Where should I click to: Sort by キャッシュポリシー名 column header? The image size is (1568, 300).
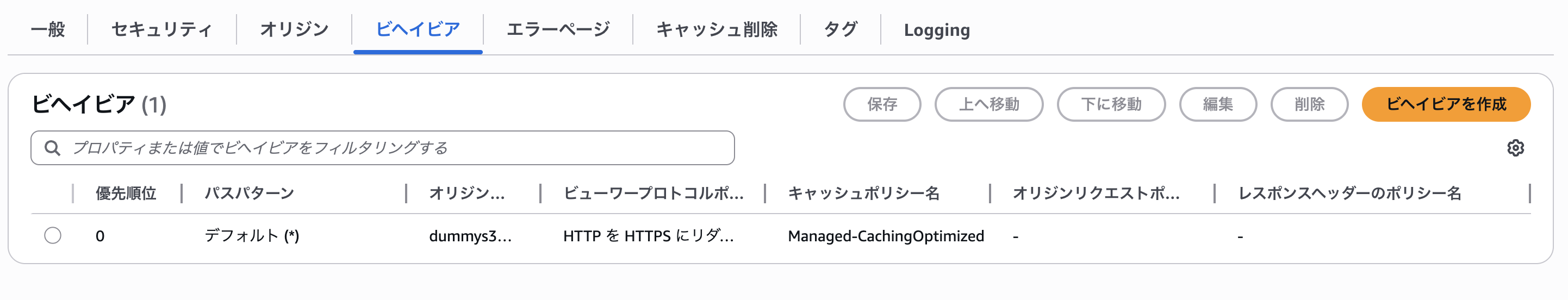(864, 193)
